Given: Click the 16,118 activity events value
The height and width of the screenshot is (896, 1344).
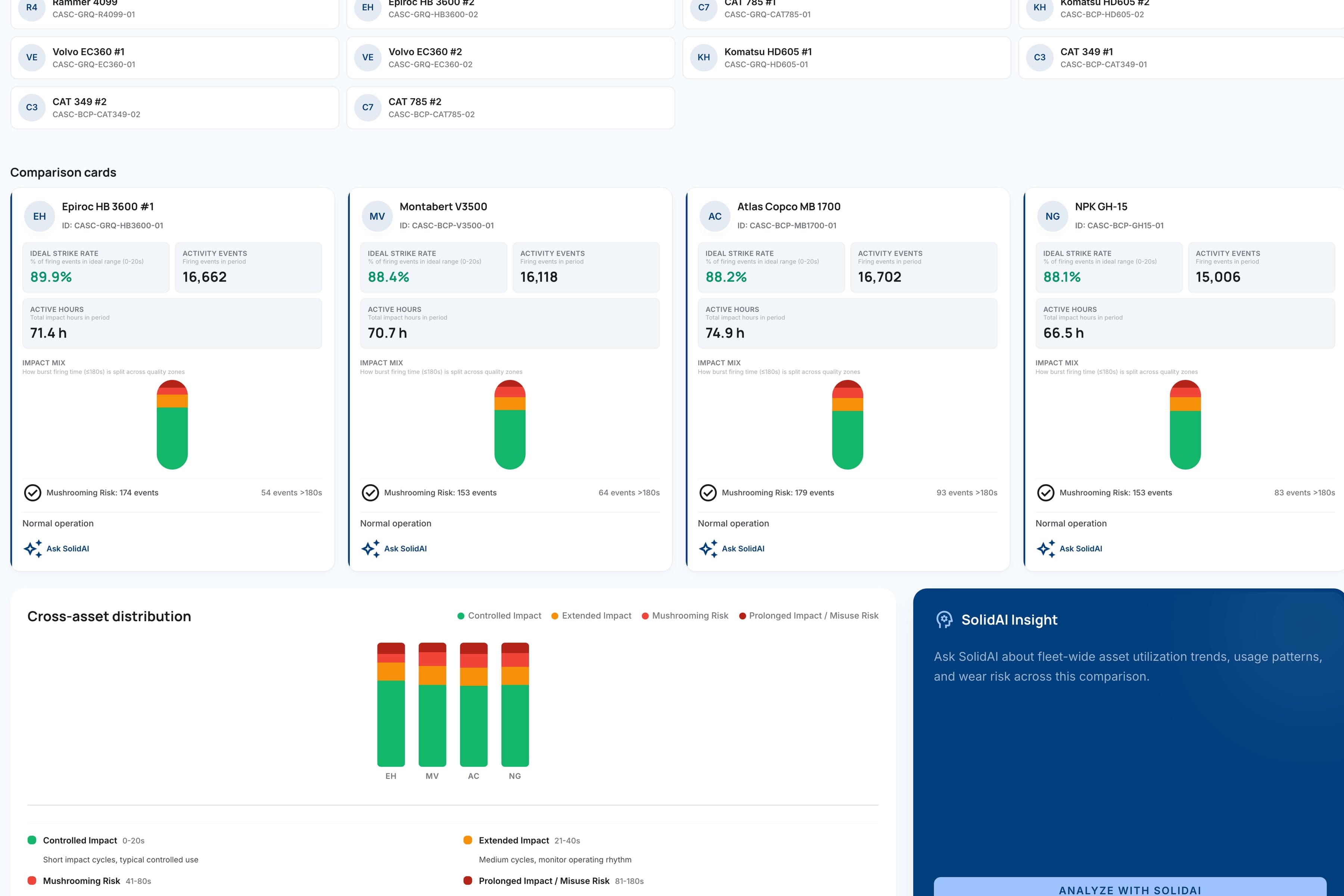Looking at the screenshot, I should coord(539,277).
